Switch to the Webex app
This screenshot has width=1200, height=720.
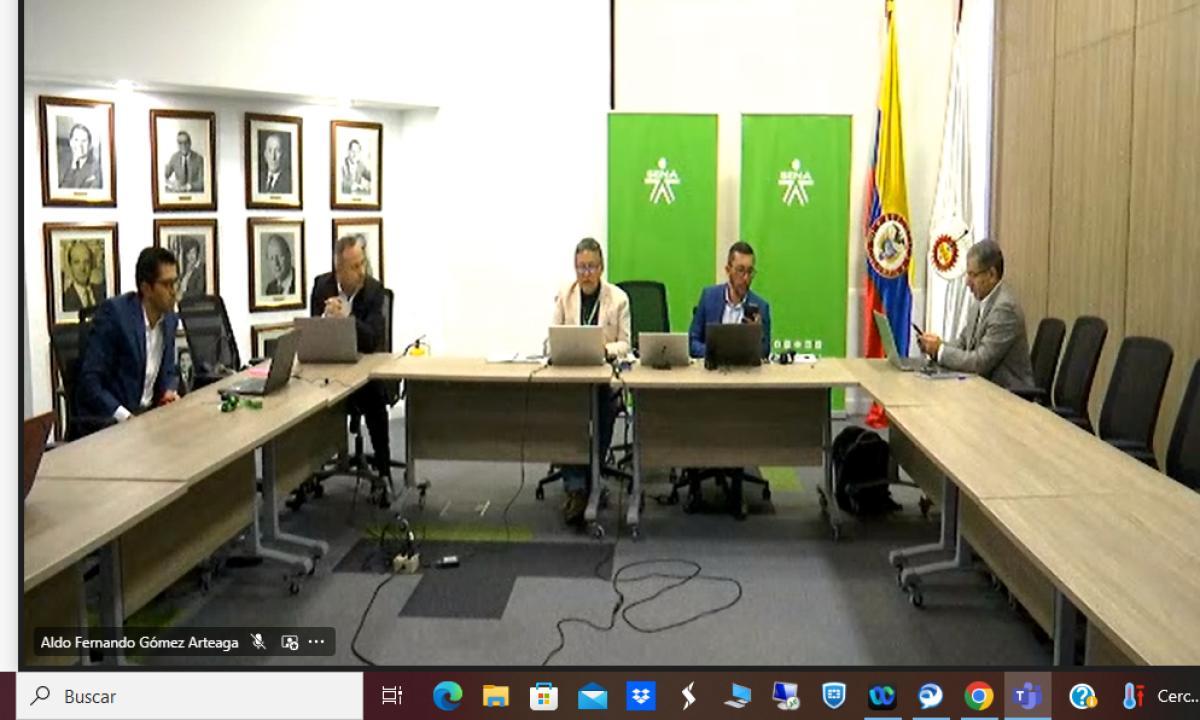(x=882, y=696)
